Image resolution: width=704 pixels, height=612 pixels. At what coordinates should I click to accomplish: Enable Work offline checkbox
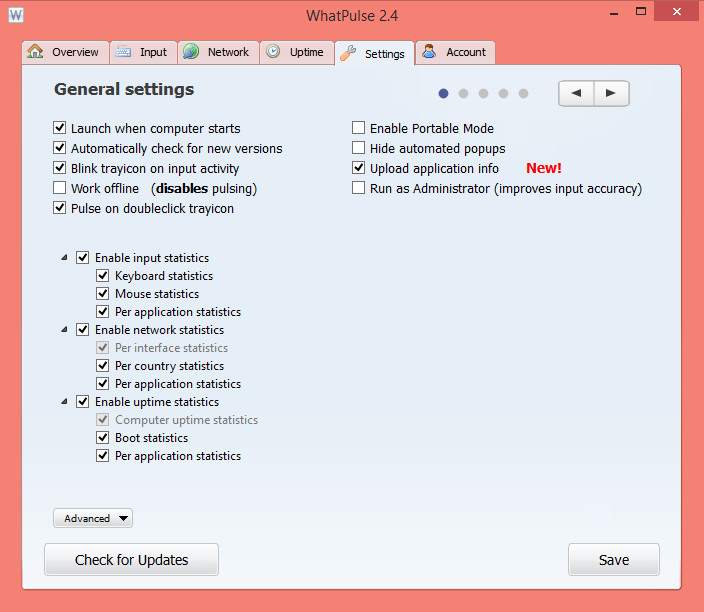60,188
